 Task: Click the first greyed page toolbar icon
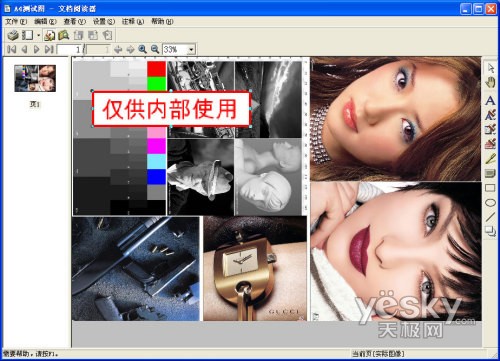(79, 35)
